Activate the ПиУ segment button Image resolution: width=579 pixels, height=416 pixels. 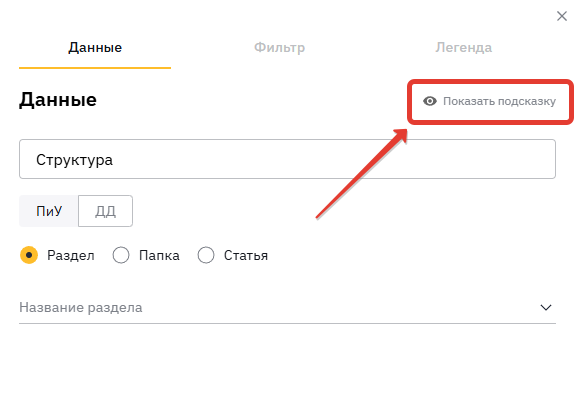point(49,211)
